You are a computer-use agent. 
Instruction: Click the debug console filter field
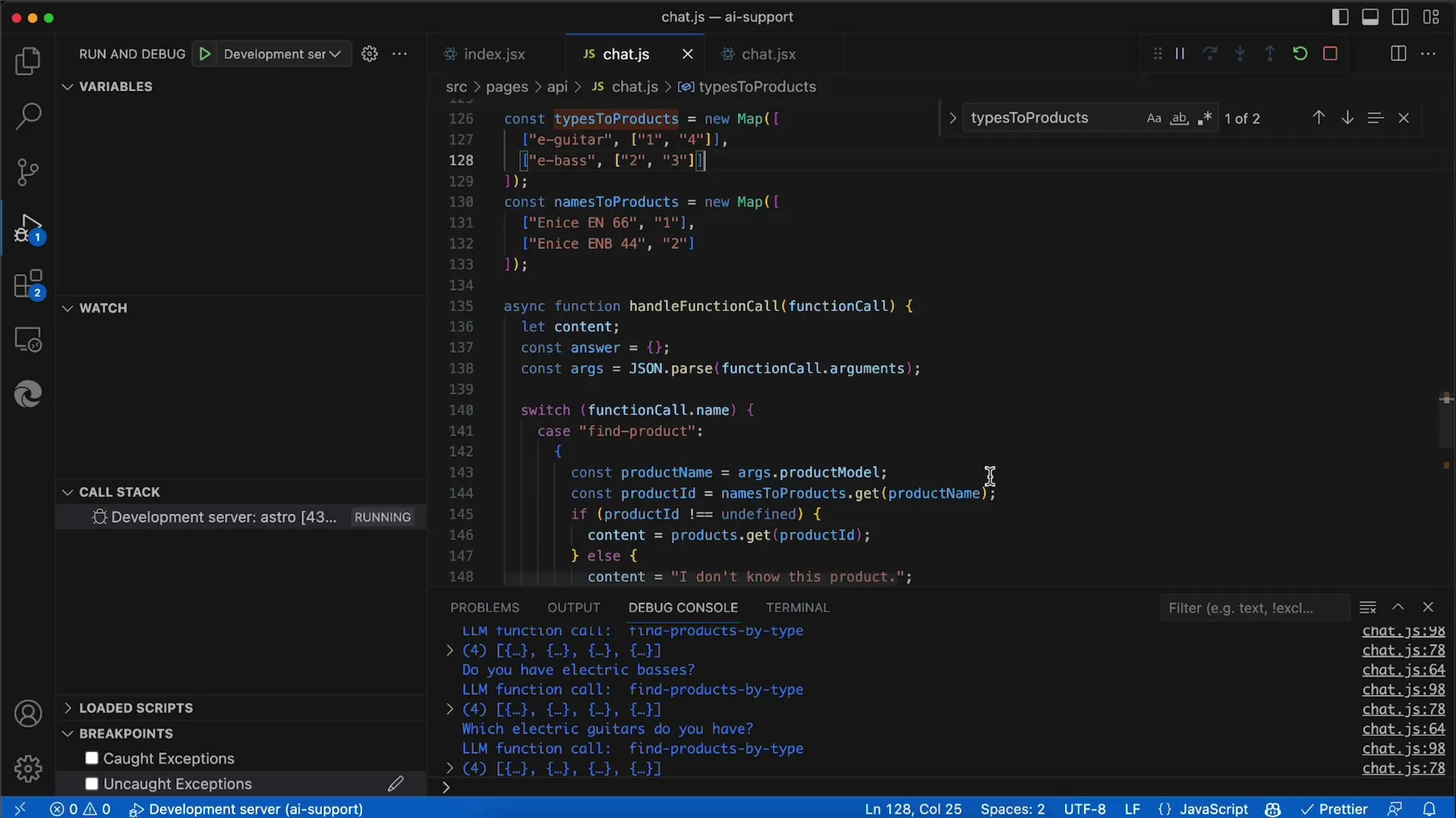(x=1254, y=608)
